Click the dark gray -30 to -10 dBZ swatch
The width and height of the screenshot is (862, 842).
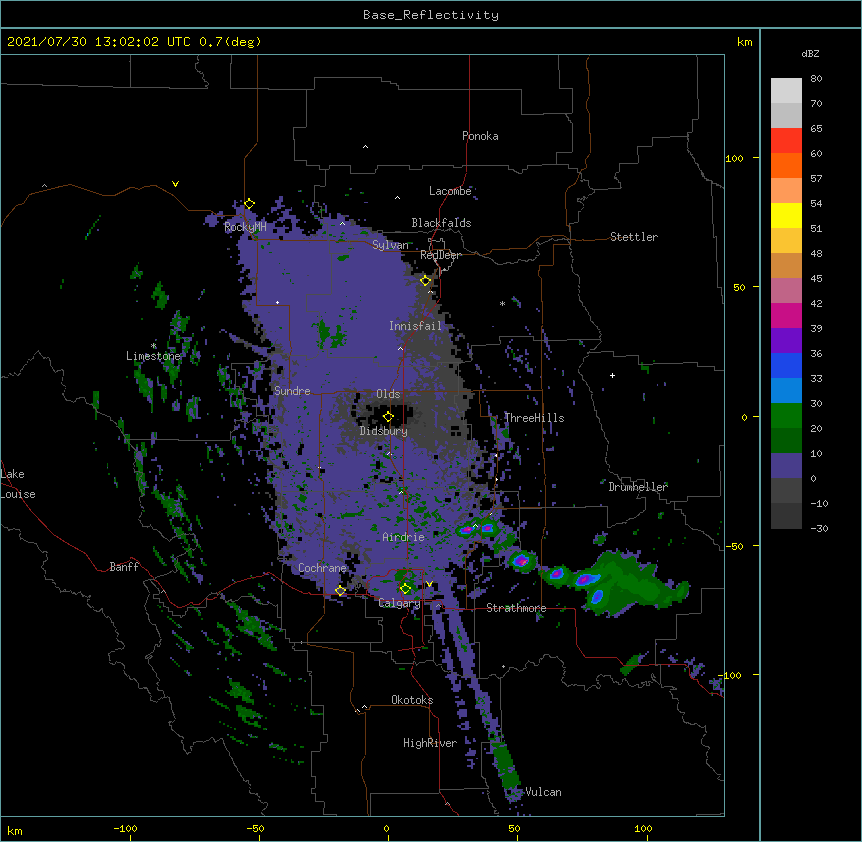[x=786, y=516]
